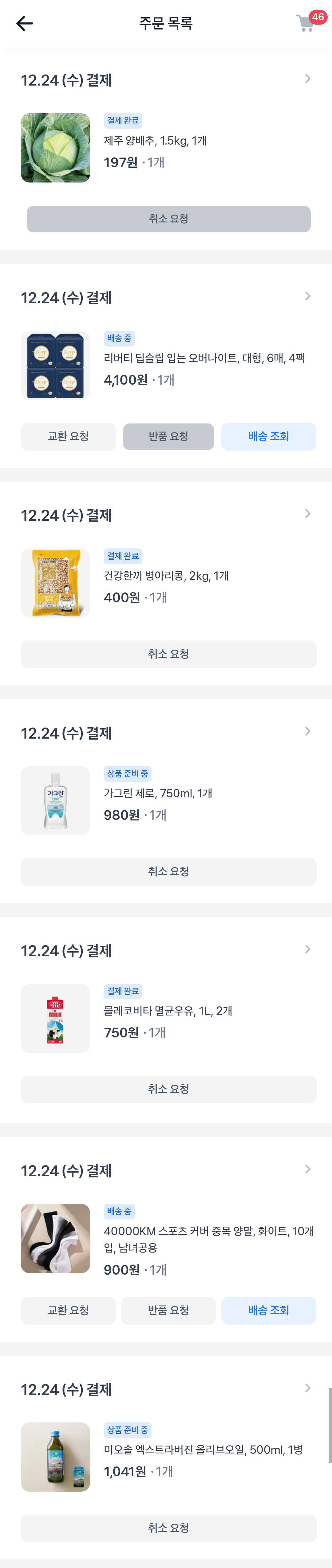
Task: Tap the back arrow icon
Action: coord(24,24)
